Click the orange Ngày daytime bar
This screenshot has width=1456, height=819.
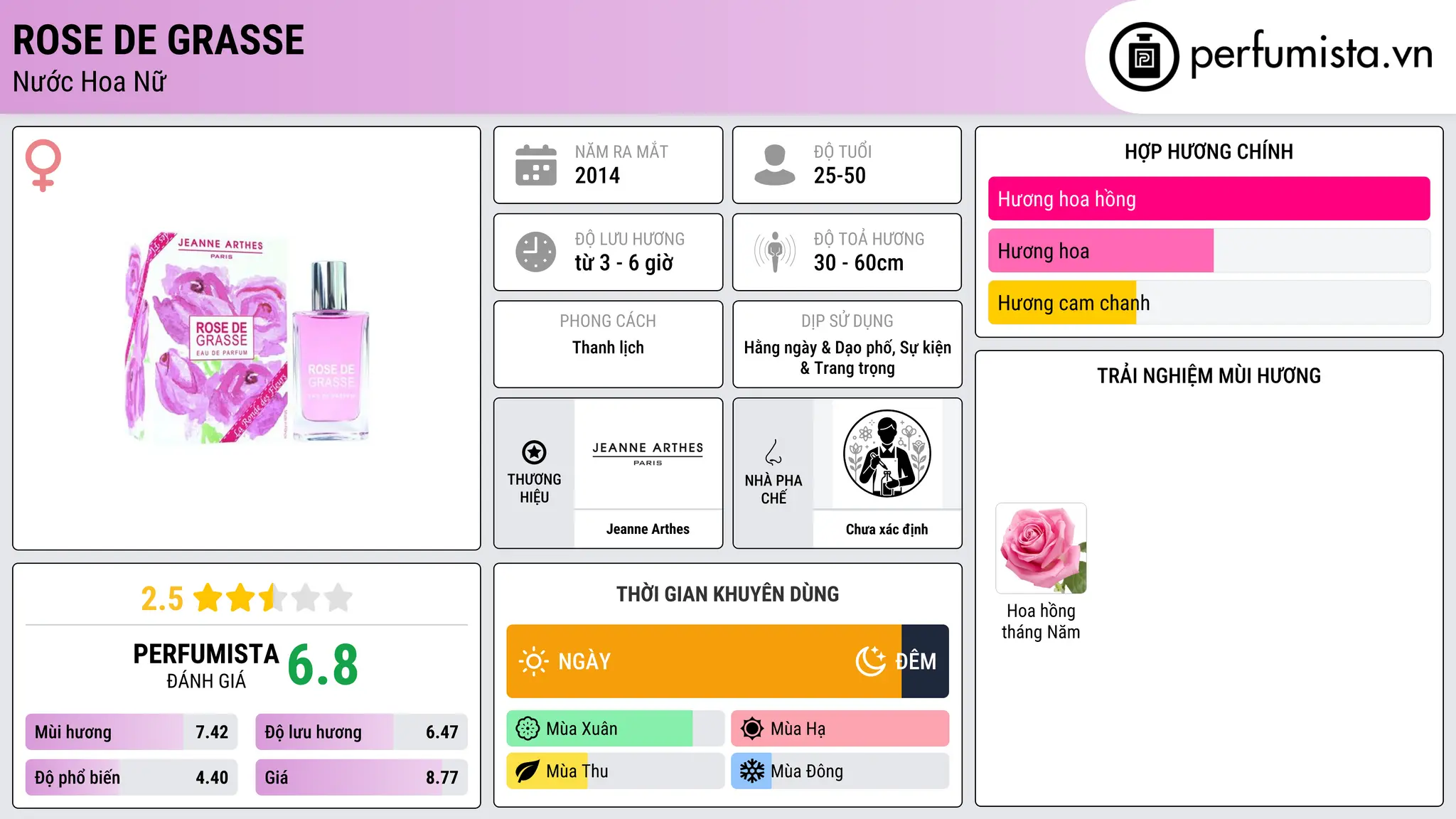[704, 661]
